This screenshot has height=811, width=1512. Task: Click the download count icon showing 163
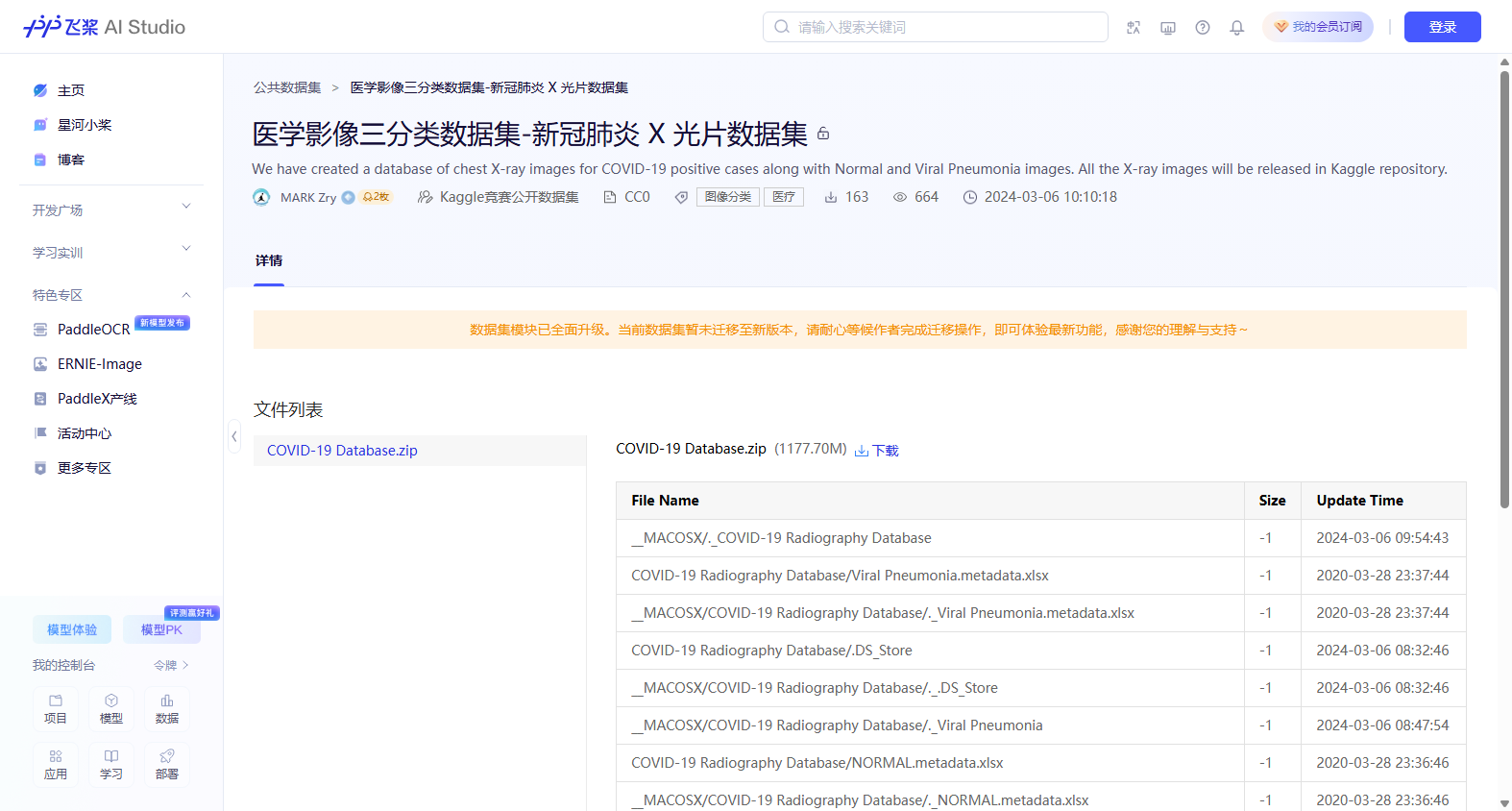pyautogui.click(x=831, y=197)
